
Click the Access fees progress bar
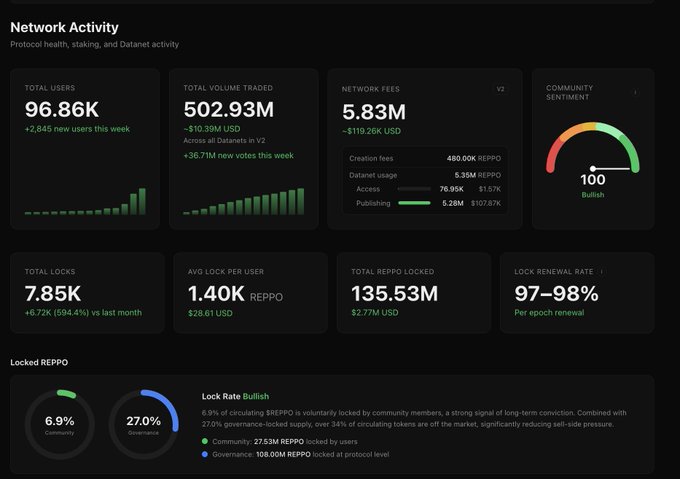[x=415, y=189]
